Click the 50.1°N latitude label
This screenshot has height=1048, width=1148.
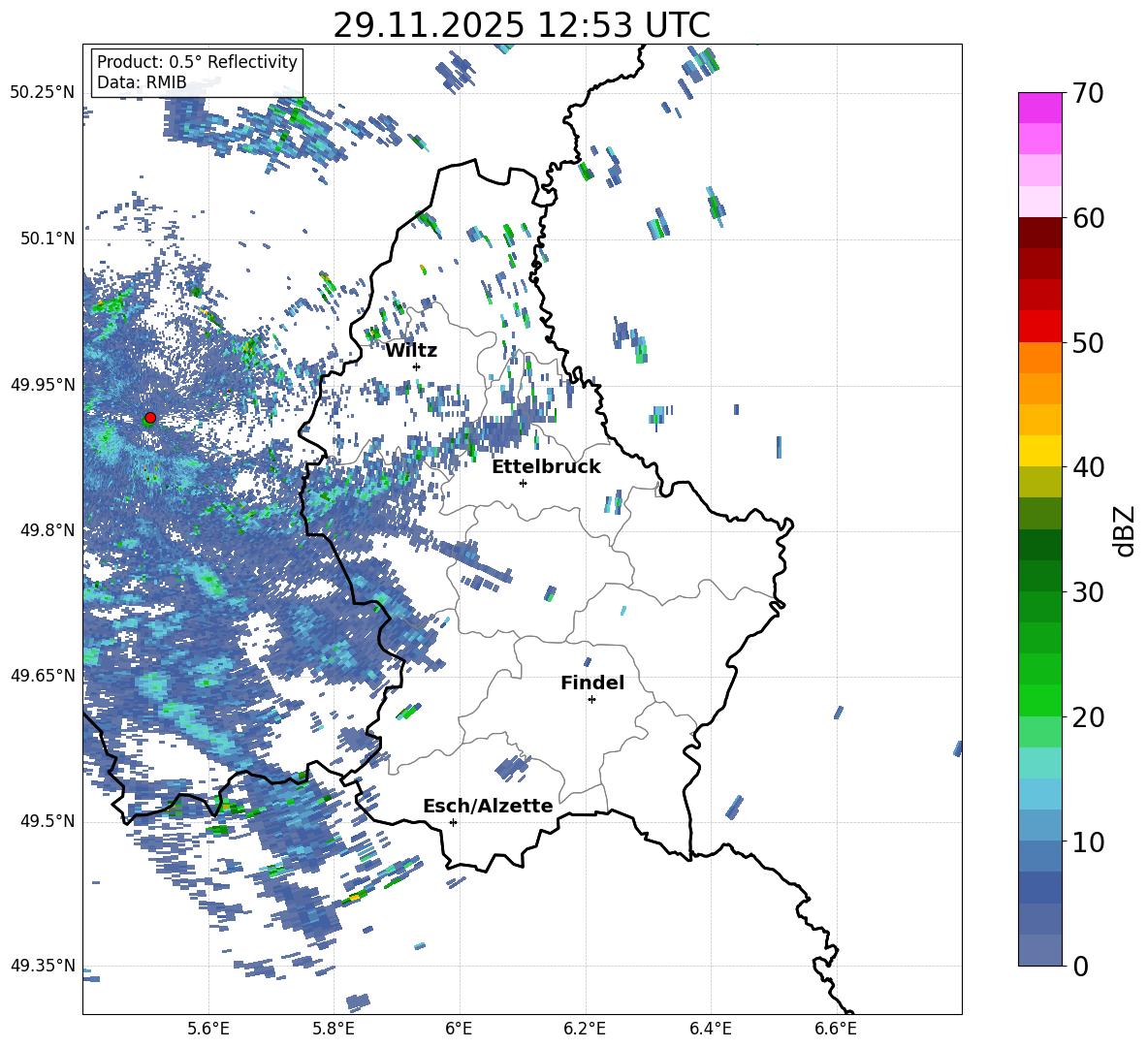coord(48,238)
